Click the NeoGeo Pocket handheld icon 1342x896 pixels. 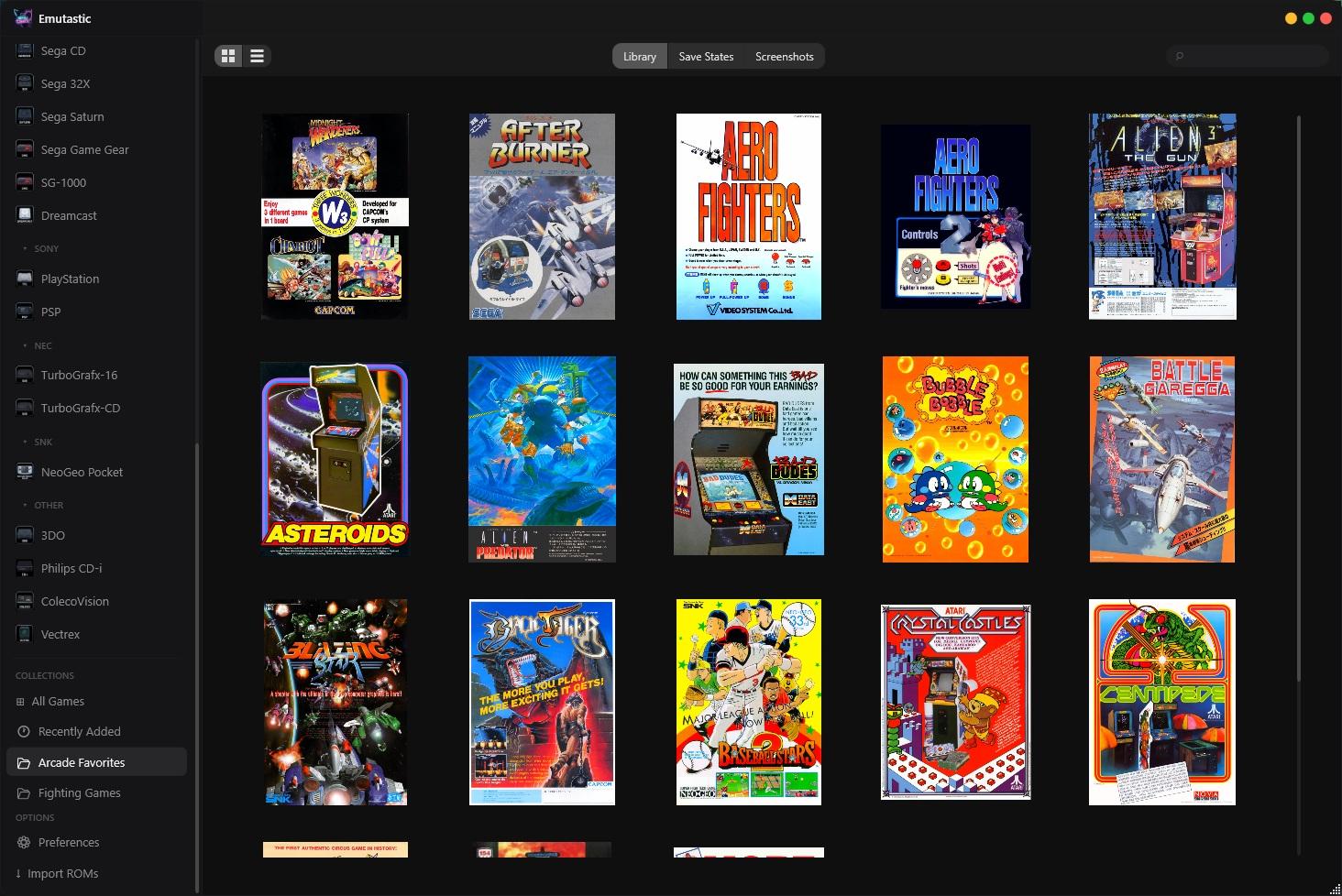pos(24,471)
